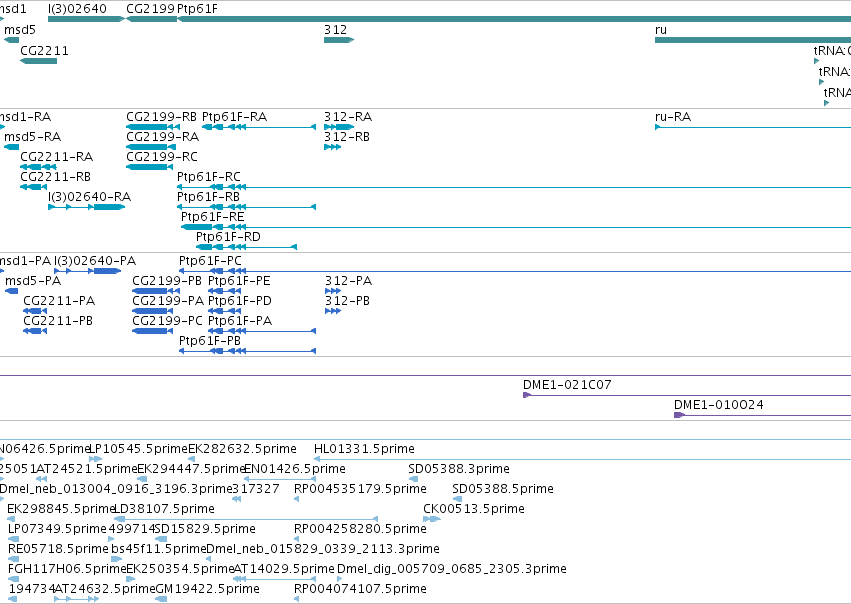The image size is (851, 604).
Task: Click EST label LP10545.5prime
Action: (138, 449)
